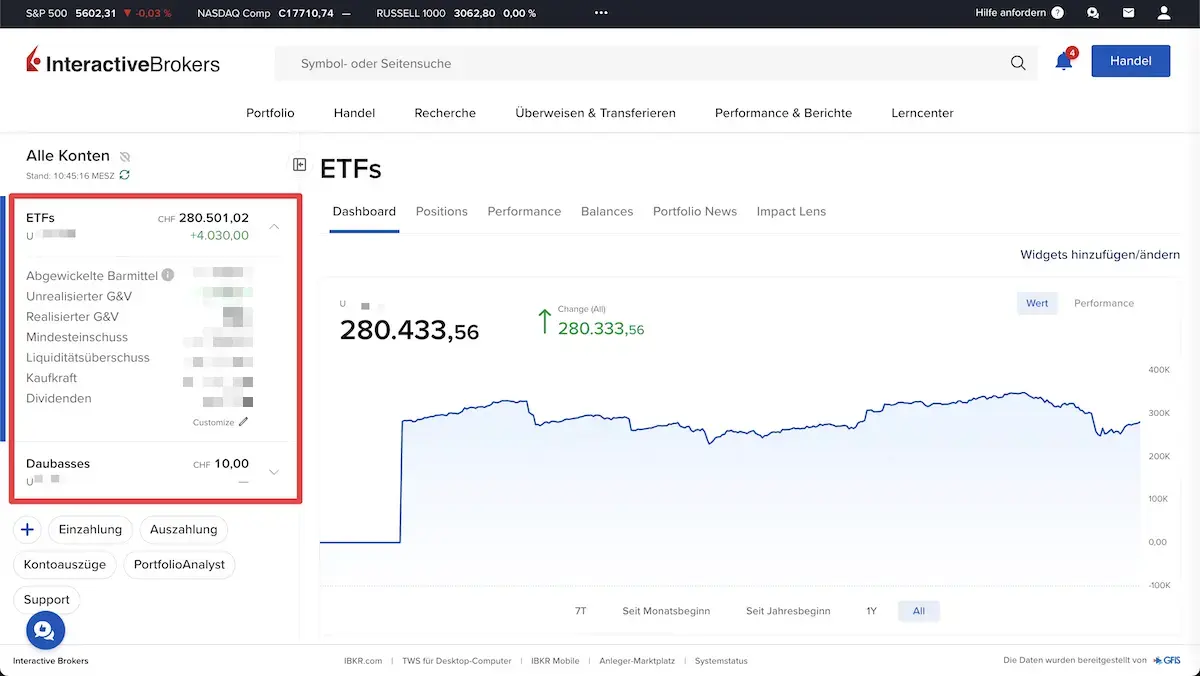Viewport: 1200px width, 676px height.
Task: Click the GFIS data provider logo
Action: click(x=1167, y=661)
